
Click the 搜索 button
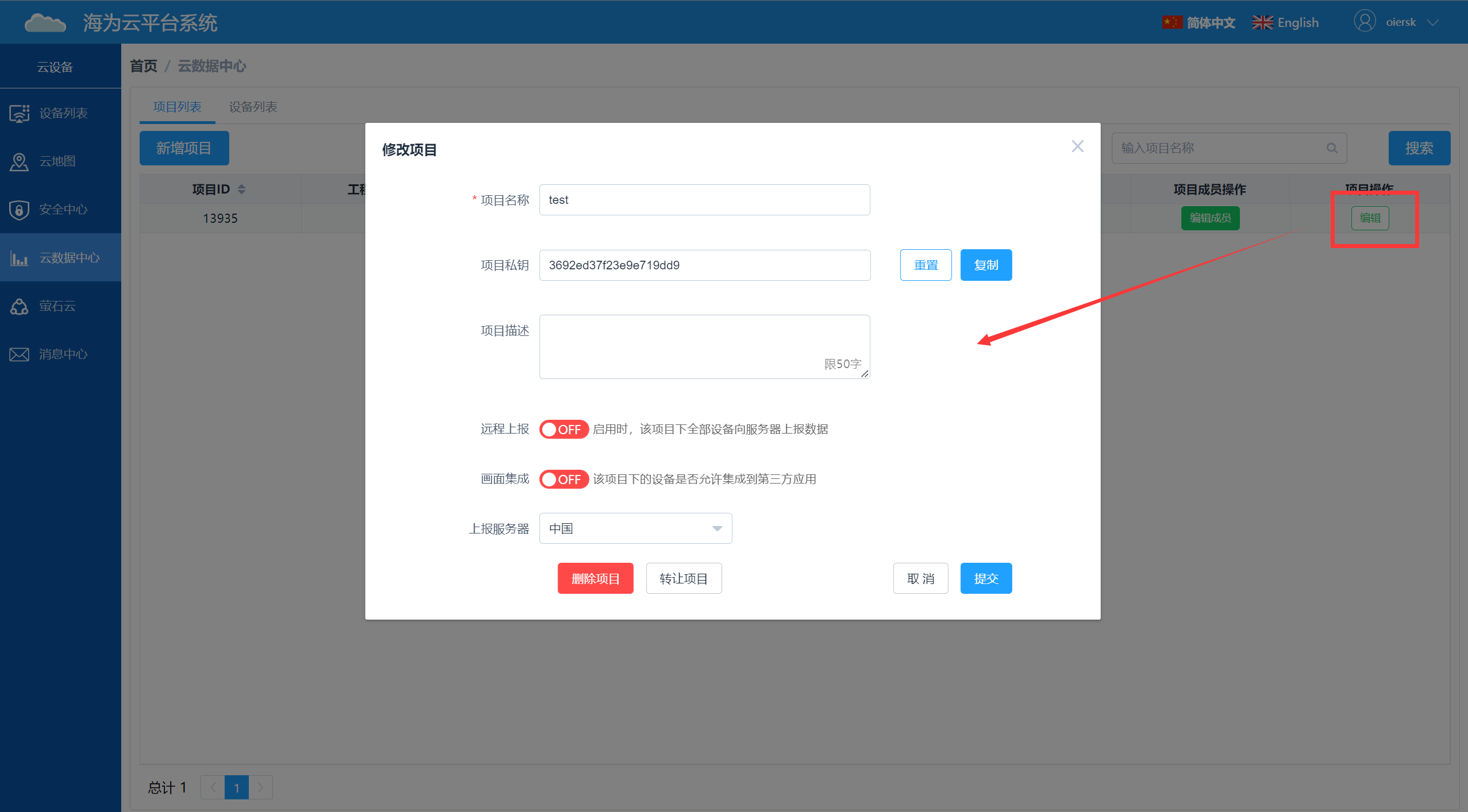point(1420,148)
